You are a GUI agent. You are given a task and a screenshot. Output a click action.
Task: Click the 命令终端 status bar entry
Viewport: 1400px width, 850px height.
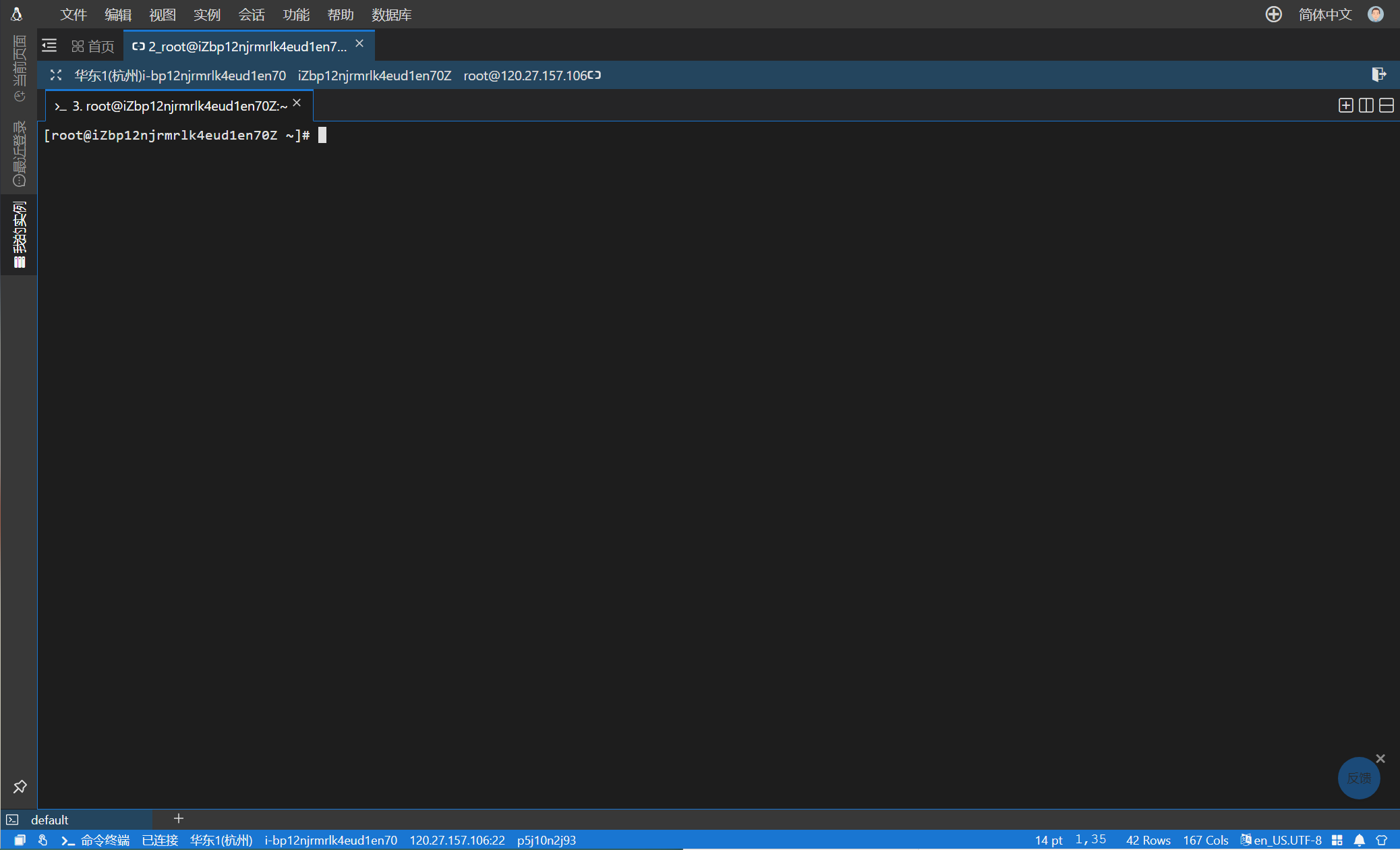(96, 840)
